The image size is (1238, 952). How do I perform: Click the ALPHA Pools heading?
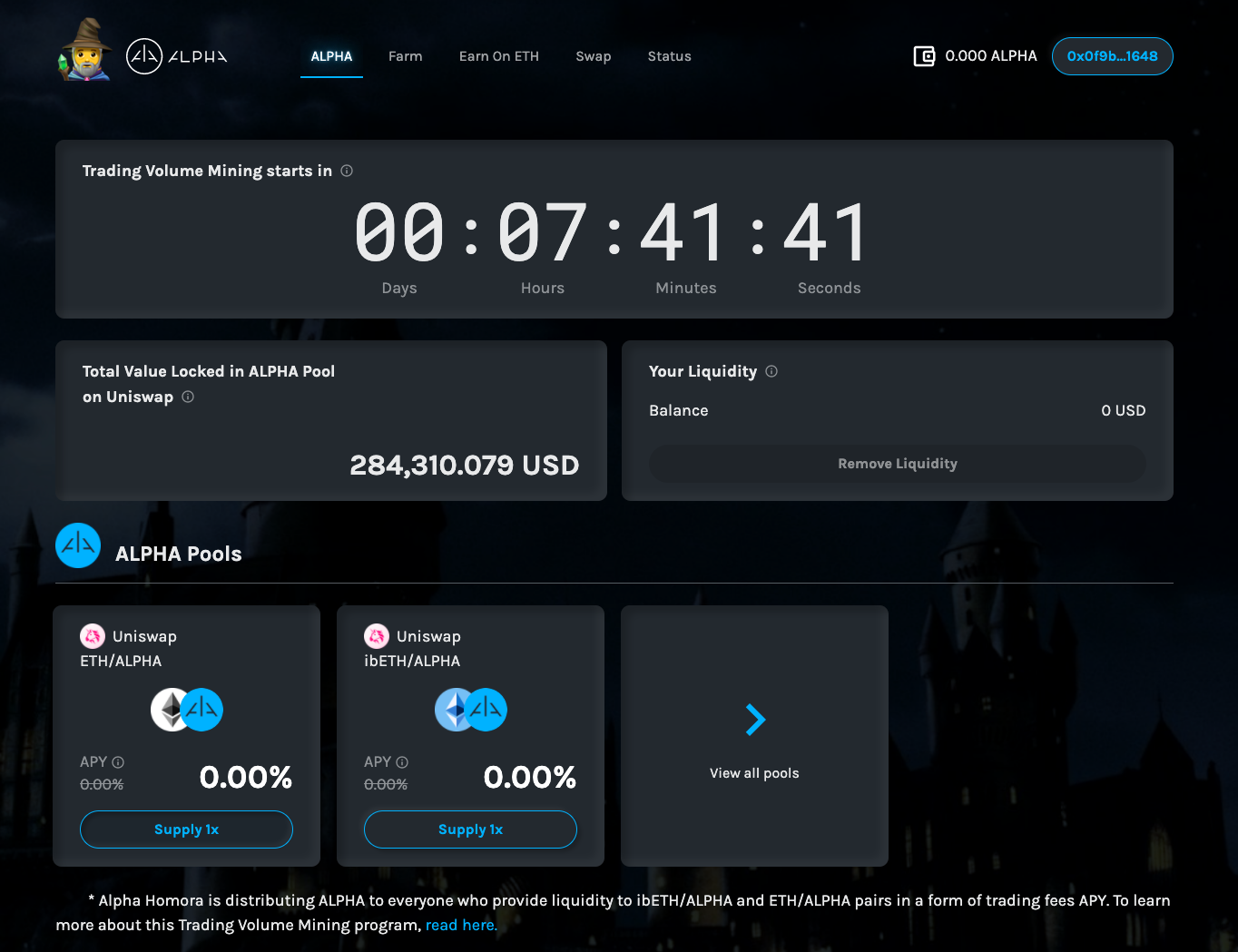pyautogui.click(x=179, y=554)
